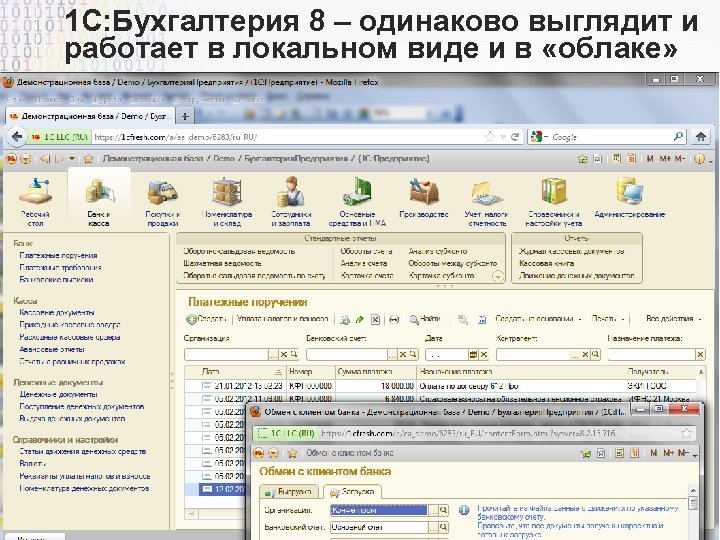The height and width of the screenshot is (540, 720).
Task: Mark for deletion with the red X toolbar icon
Action: [x=376, y=320]
